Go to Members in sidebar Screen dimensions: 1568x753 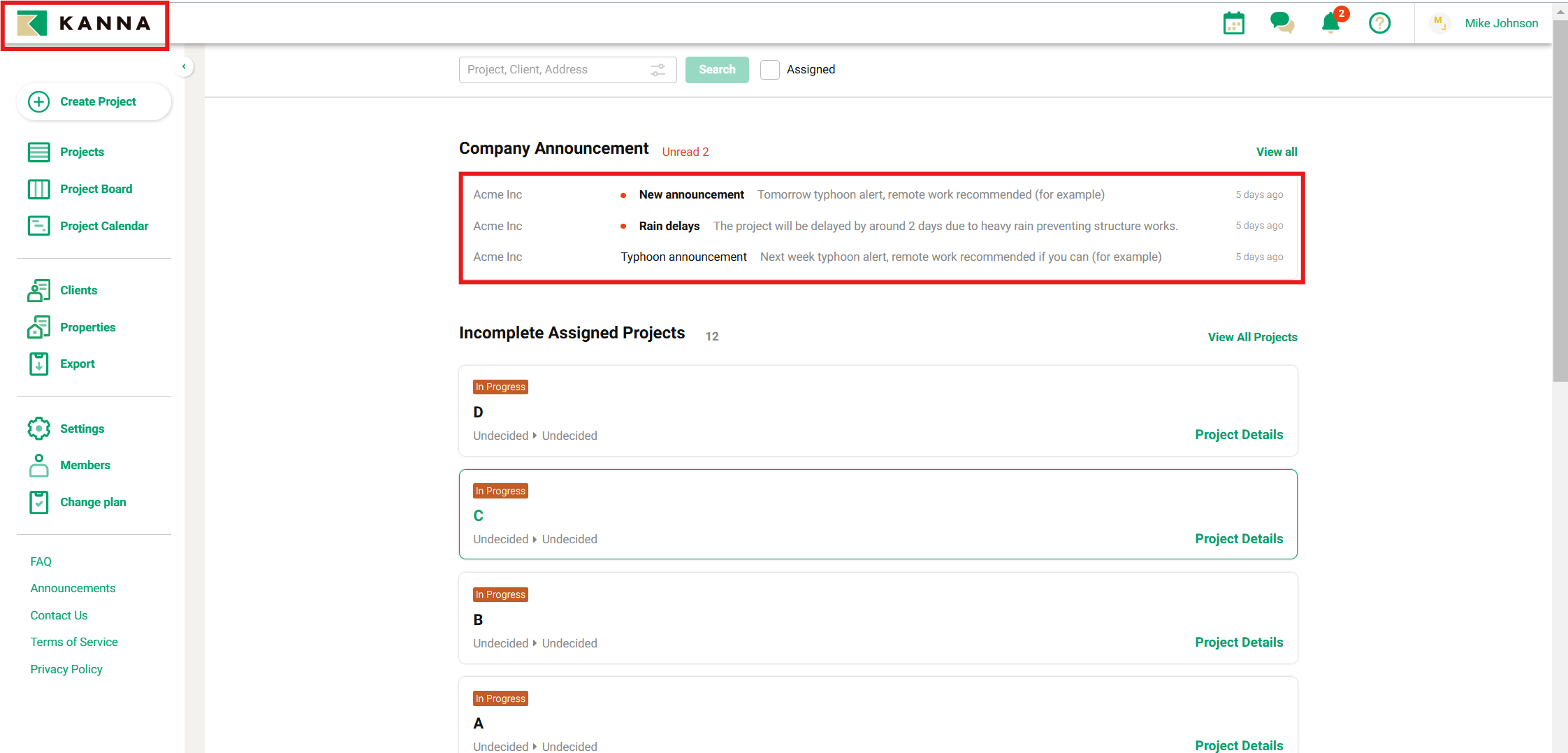85,465
